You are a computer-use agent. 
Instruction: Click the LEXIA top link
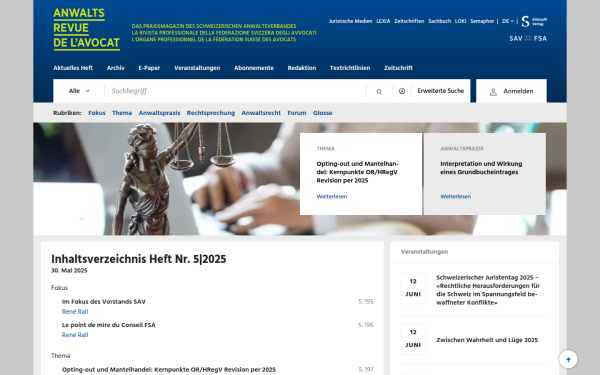(x=383, y=21)
